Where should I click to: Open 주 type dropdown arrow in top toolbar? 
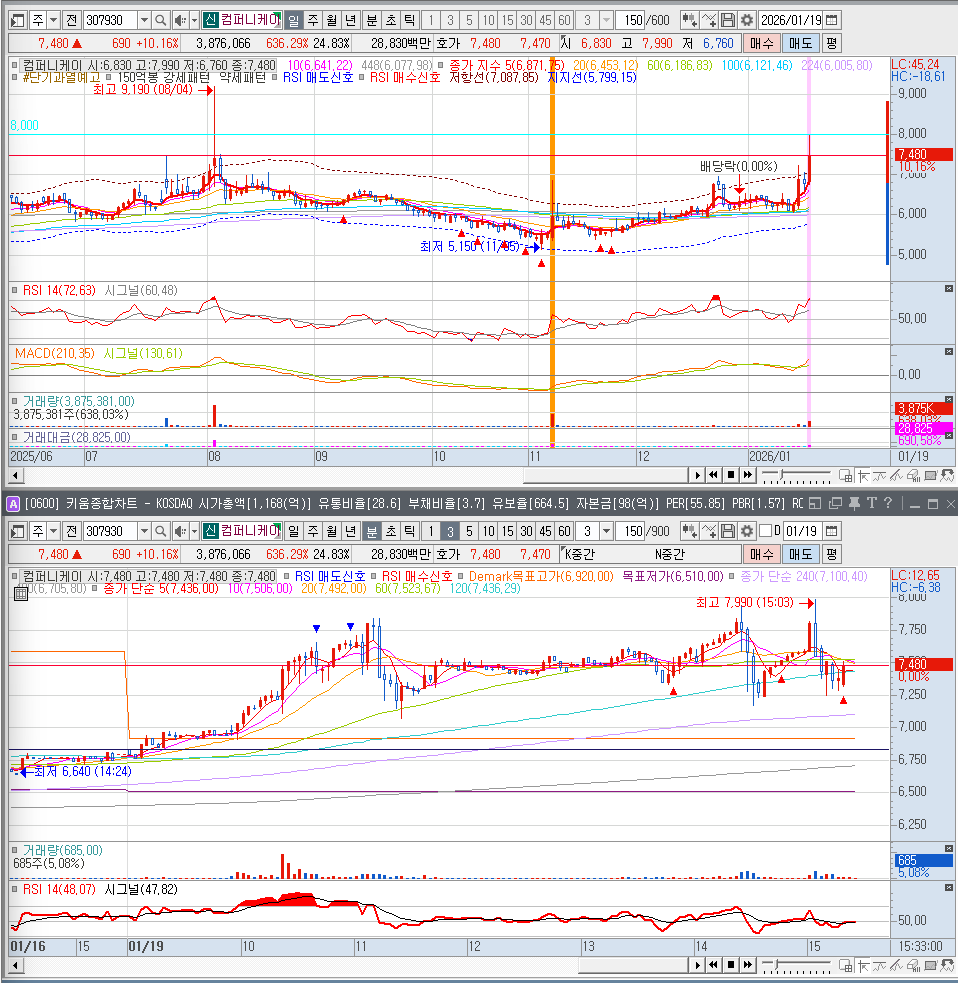pyautogui.click(x=53, y=20)
